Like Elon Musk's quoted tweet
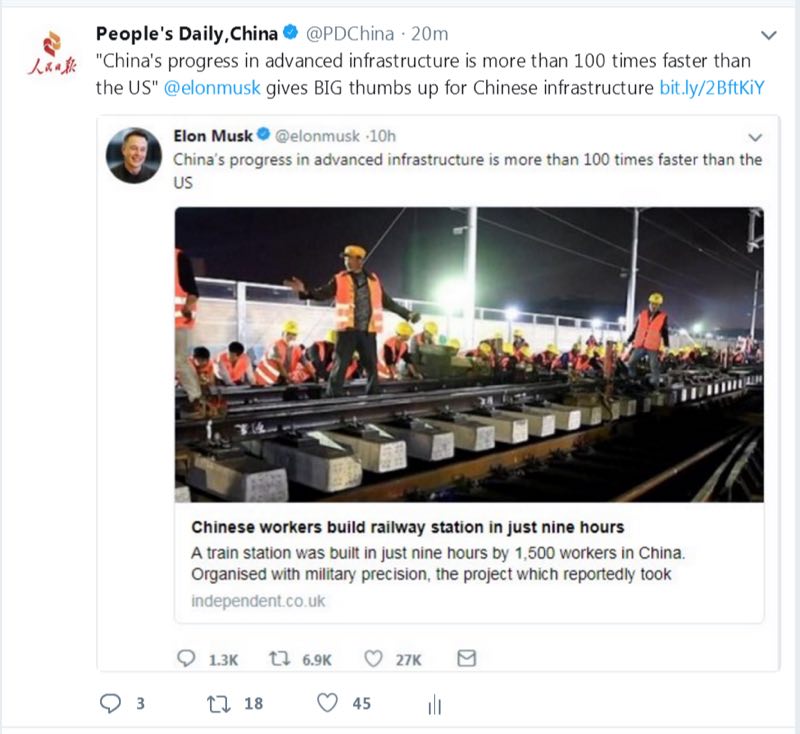This screenshot has height=734, width=800. pyautogui.click(x=374, y=659)
